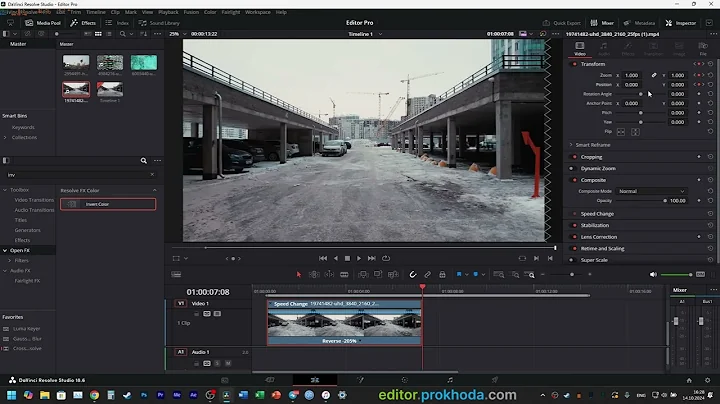Enable the Lens Correction switch
This screenshot has height=404, width=720.
tap(574, 237)
